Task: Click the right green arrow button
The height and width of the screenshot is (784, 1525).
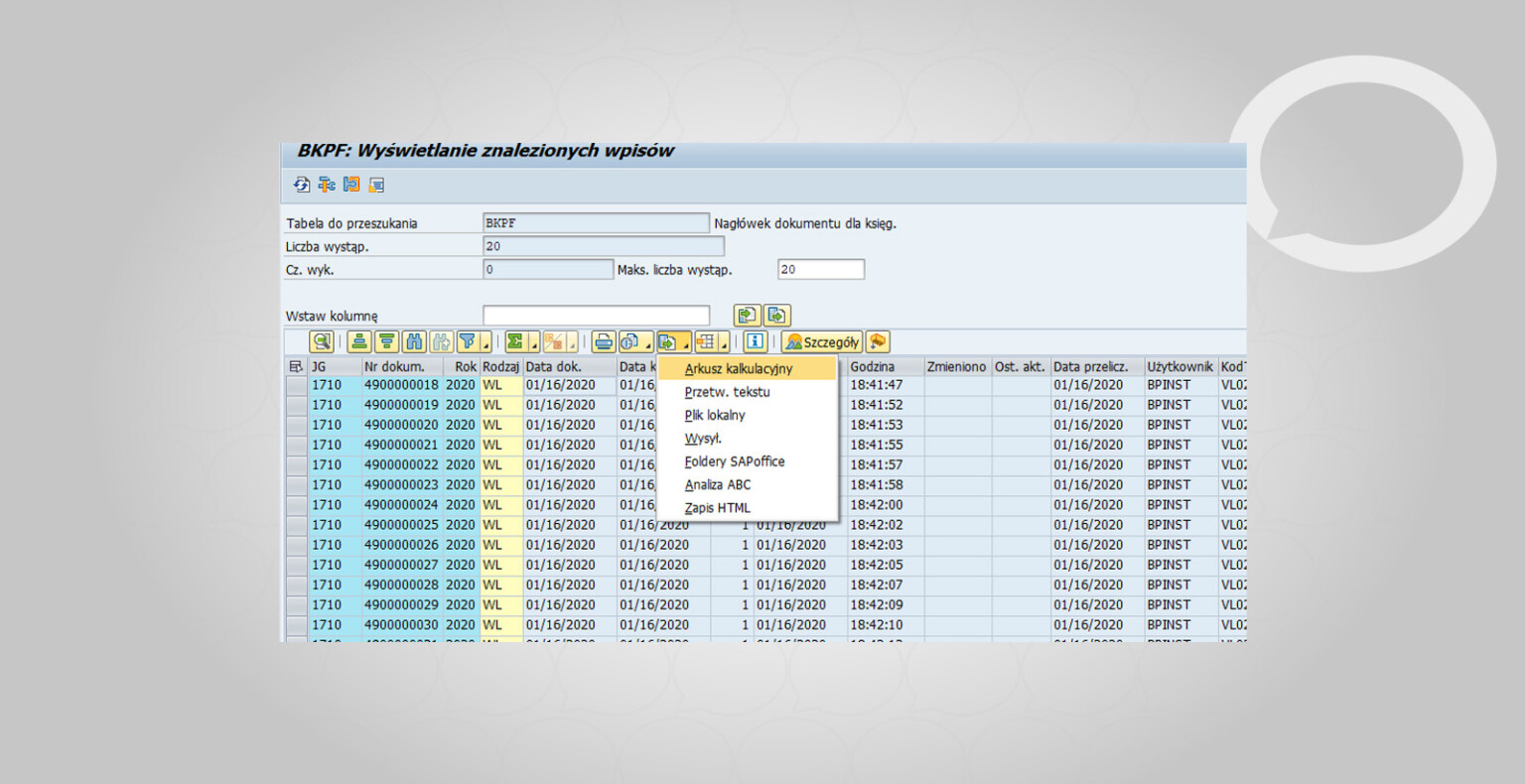Action: [777, 315]
